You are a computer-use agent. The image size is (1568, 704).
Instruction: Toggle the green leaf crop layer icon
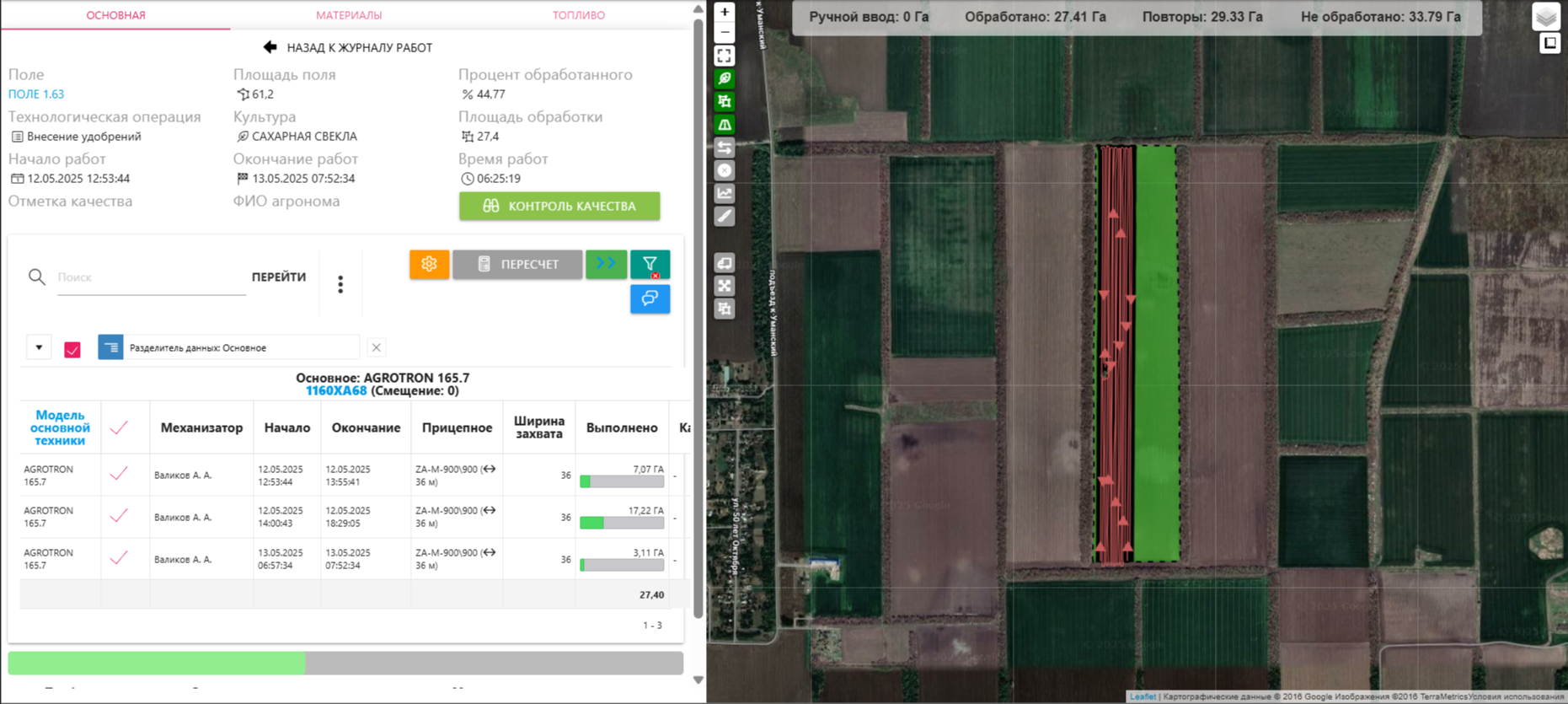coord(725,79)
